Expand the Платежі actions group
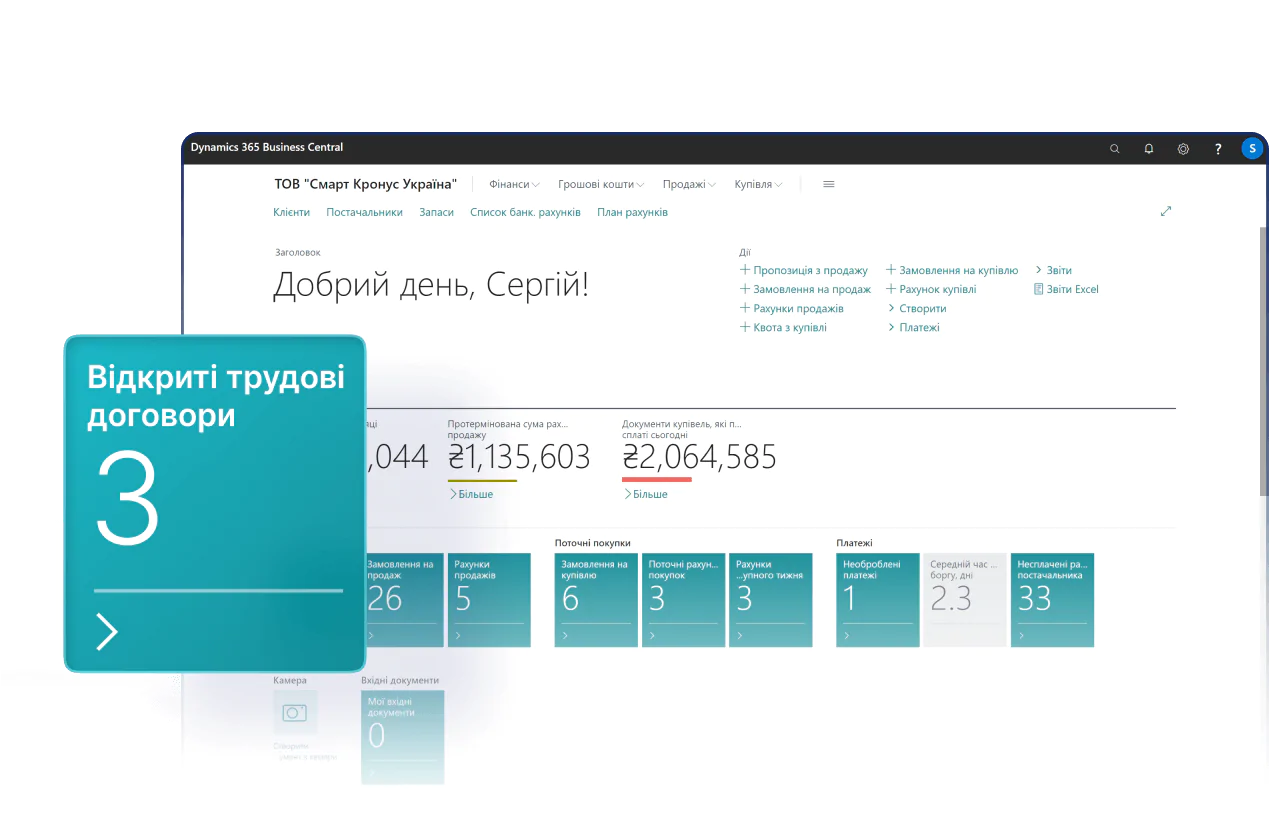This screenshot has height=816, width=1269. point(918,327)
